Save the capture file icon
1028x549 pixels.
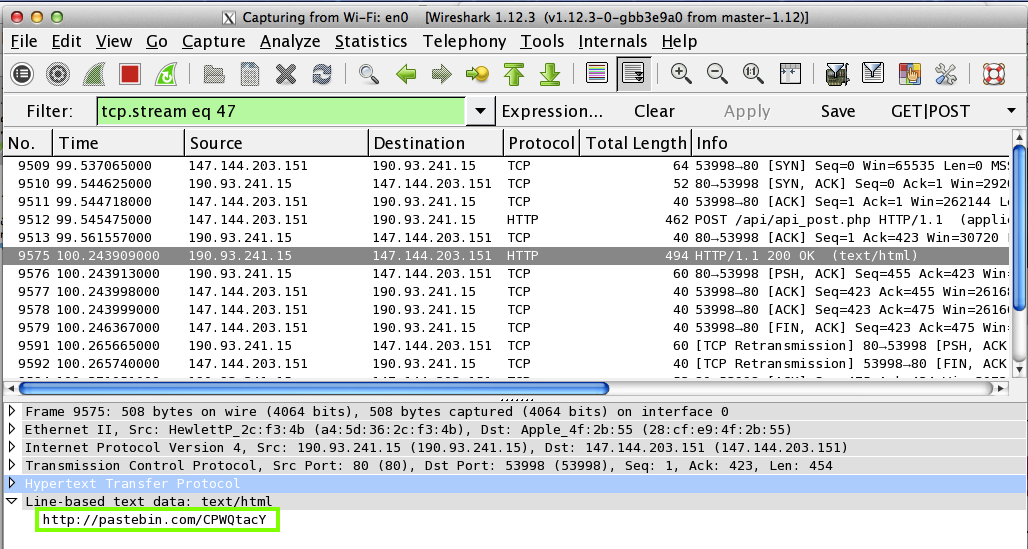[250, 74]
